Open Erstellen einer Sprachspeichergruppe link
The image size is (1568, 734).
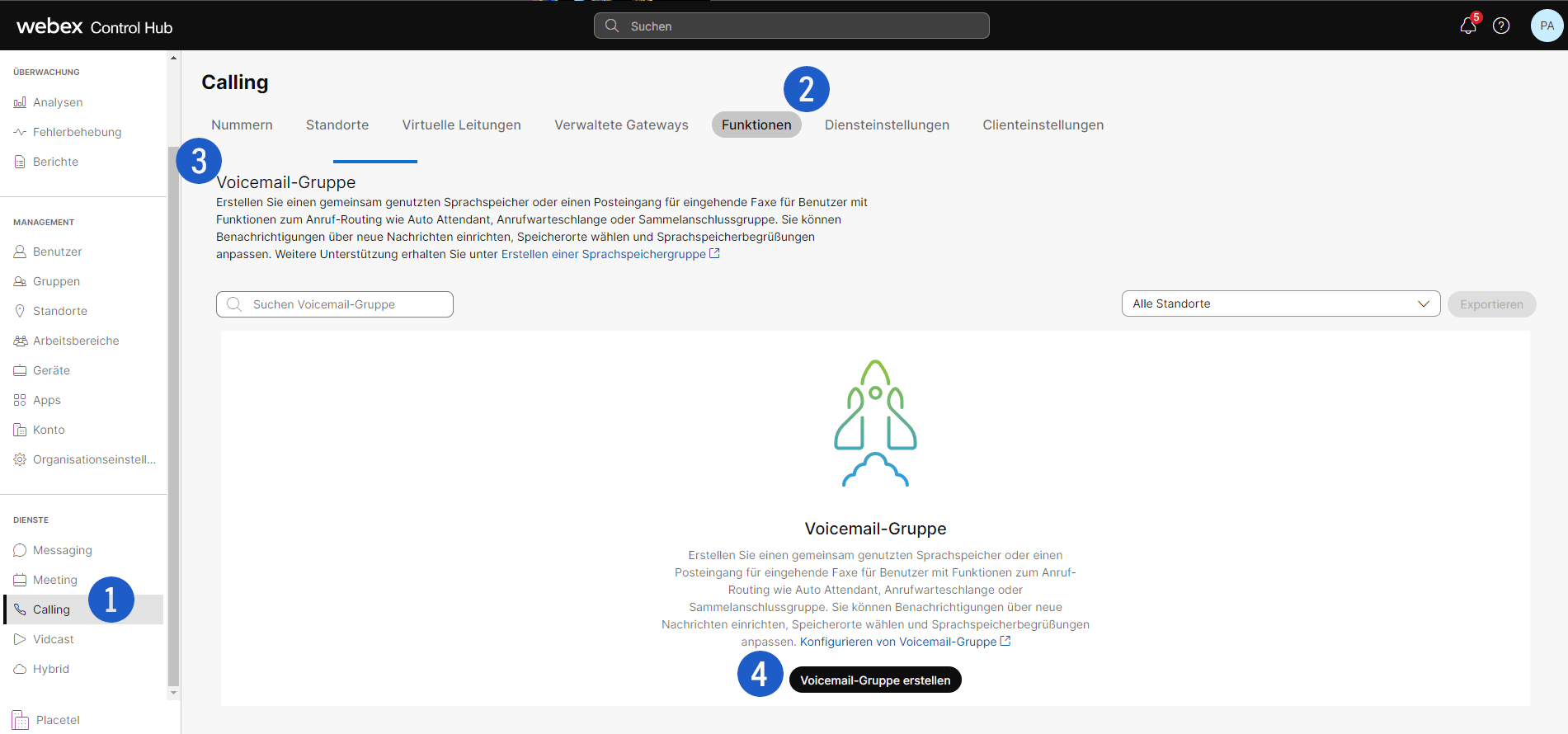pyautogui.click(x=604, y=254)
